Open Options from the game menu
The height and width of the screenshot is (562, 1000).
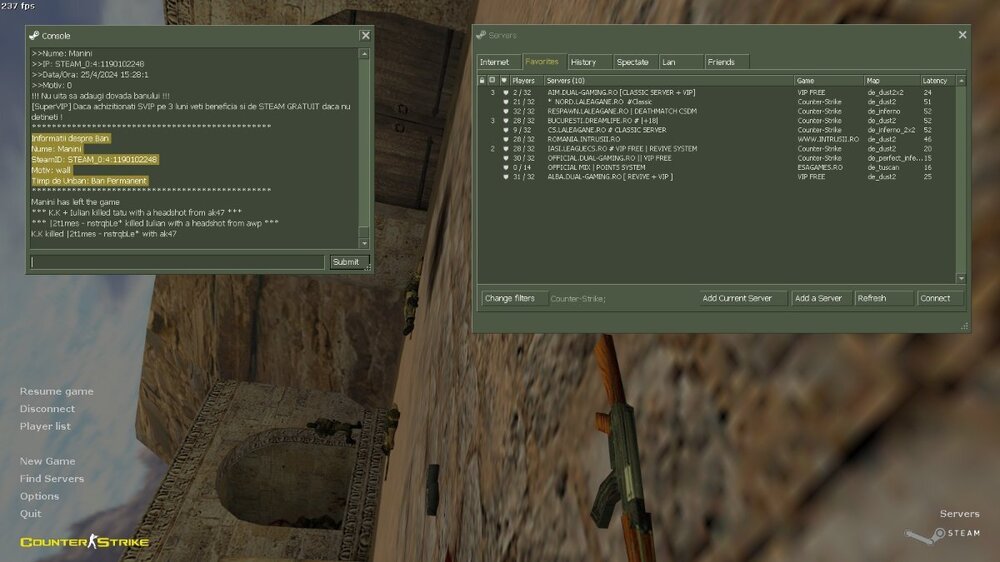point(40,496)
